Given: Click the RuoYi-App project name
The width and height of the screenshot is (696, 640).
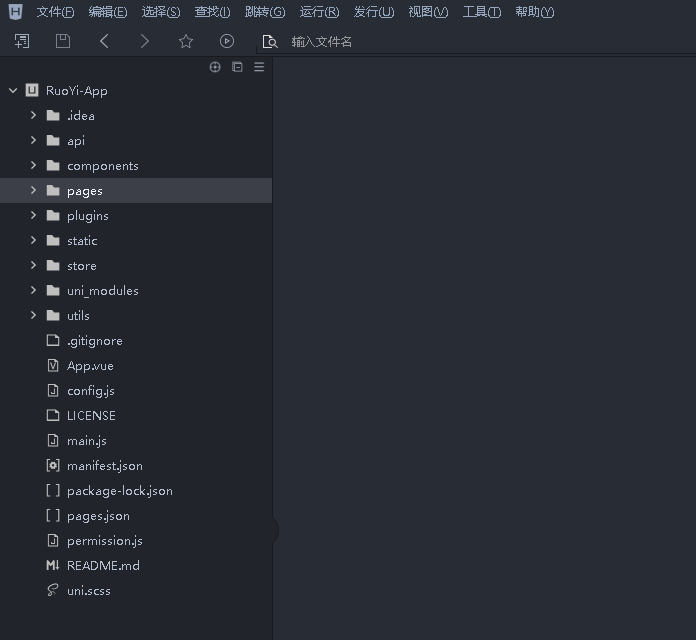Looking at the screenshot, I should click(x=76, y=91).
